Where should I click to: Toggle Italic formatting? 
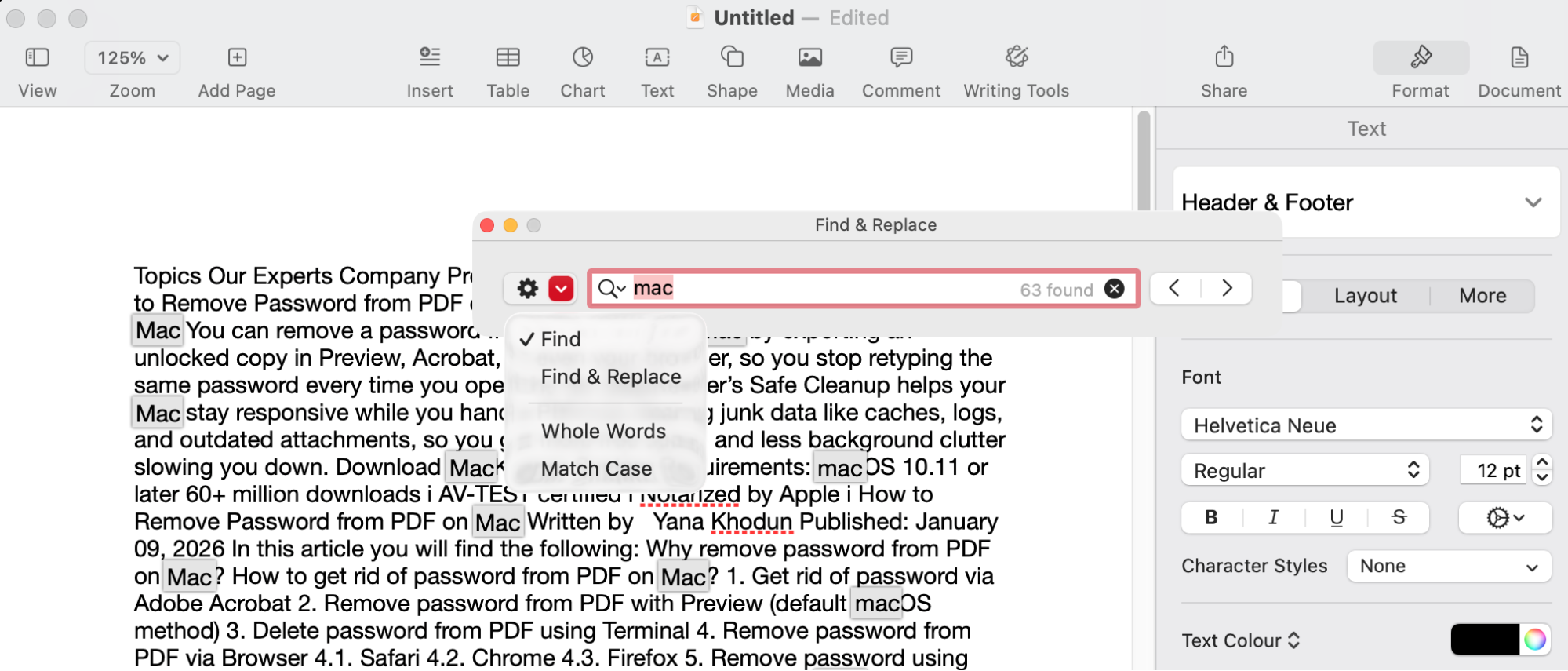tap(1273, 517)
